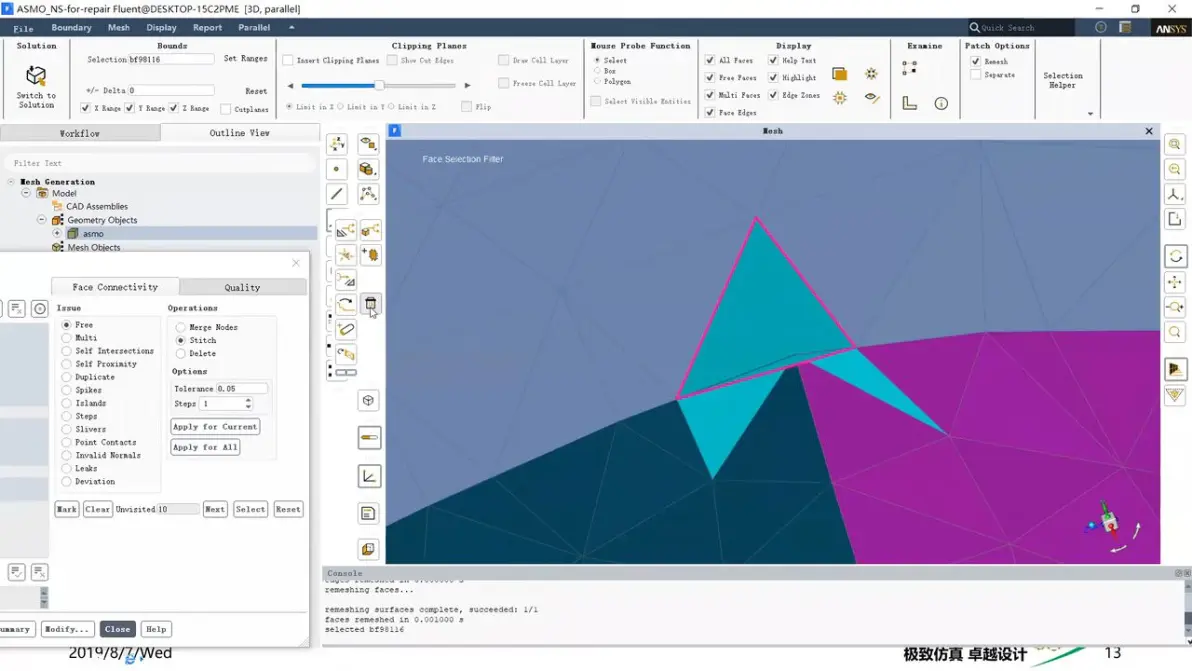Open the Display menu
Screen dimensions: 1192x671
[x=161, y=27]
